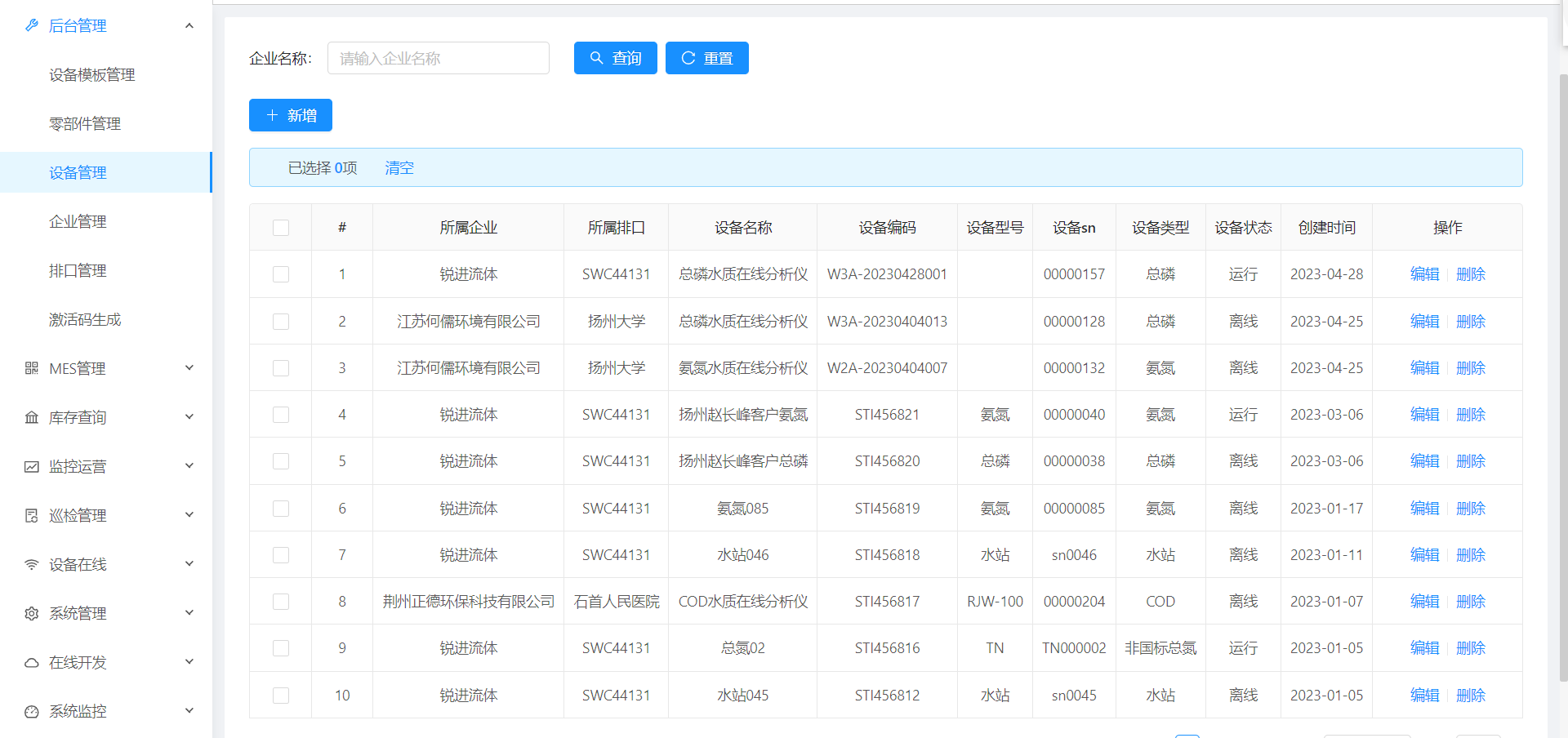The image size is (1568, 738).
Task: Click the 新增 add button
Action: click(x=291, y=115)
